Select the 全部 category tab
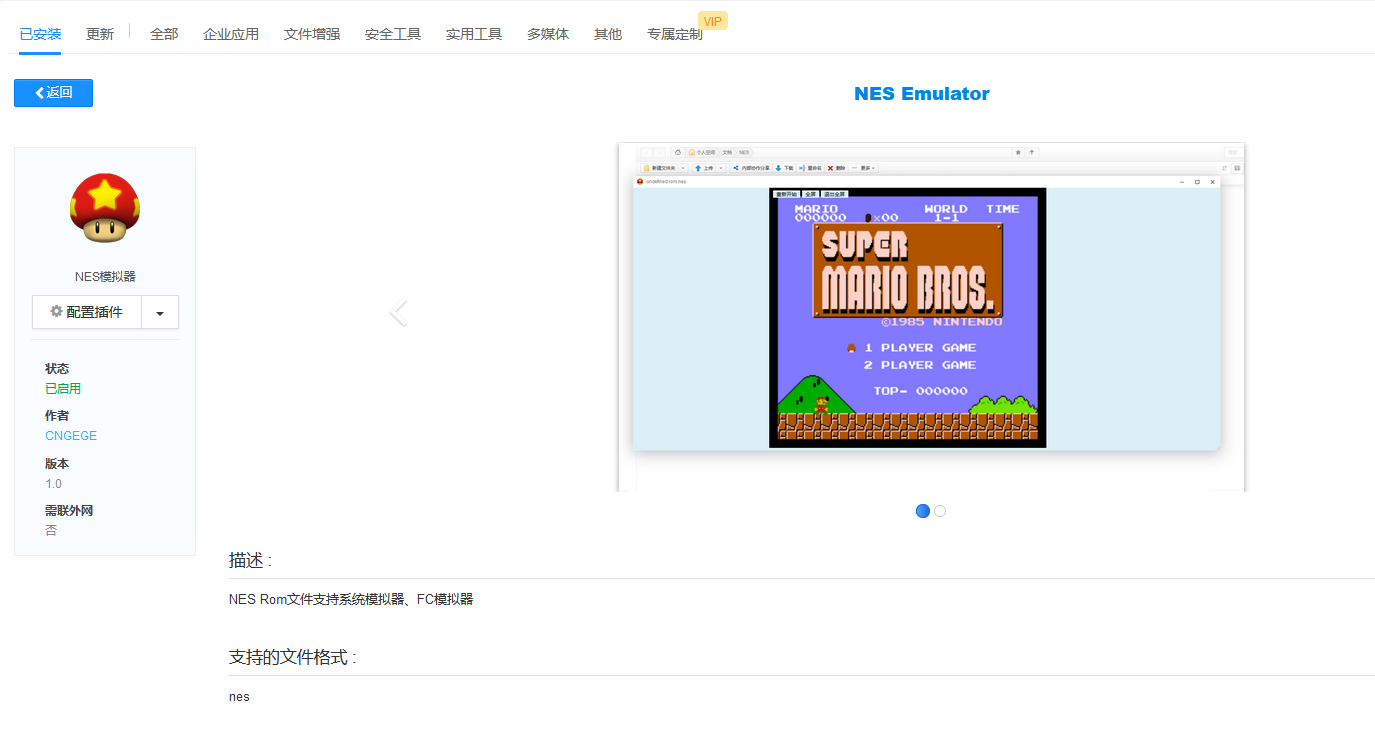Image resolution: width=1375 pixels, height=745 pixels. tap(164, 34)
